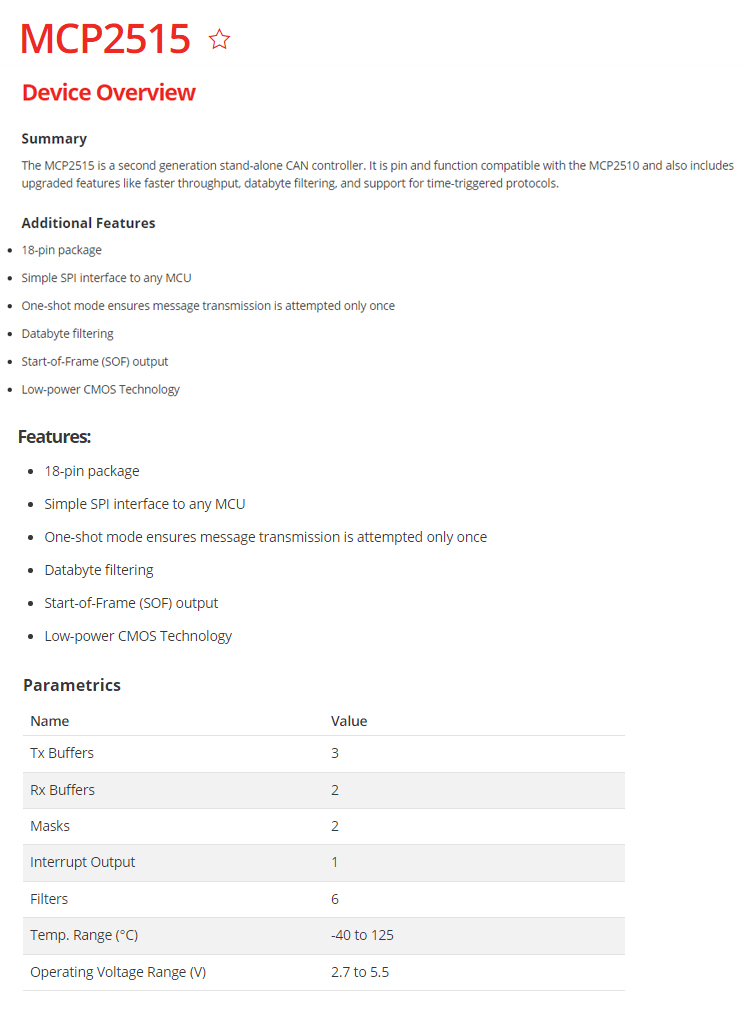Select the Rx Buffers row label
This screenshot has width=750, height=1020.
[x=62, y=790]
